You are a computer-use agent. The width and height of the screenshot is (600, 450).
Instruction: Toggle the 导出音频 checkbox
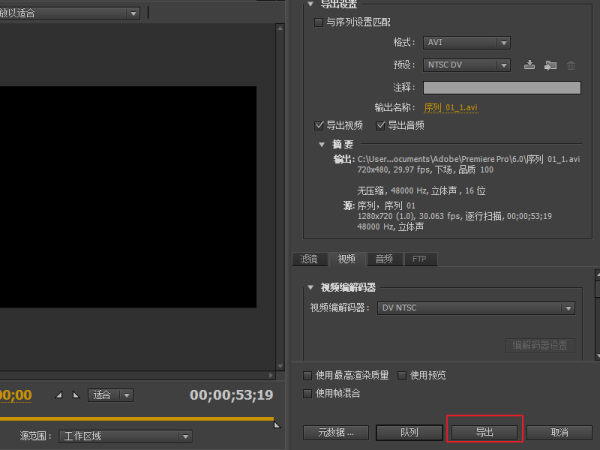381,125
